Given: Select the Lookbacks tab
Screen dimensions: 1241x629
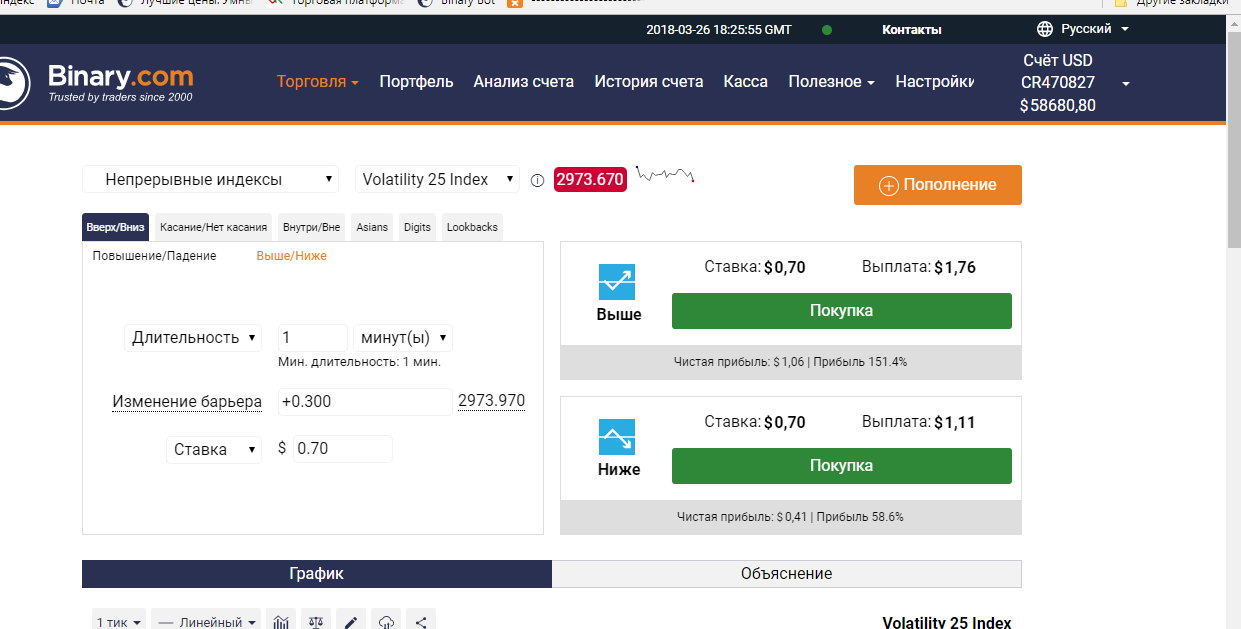Looking at the screenshot, I should [472, 227].
